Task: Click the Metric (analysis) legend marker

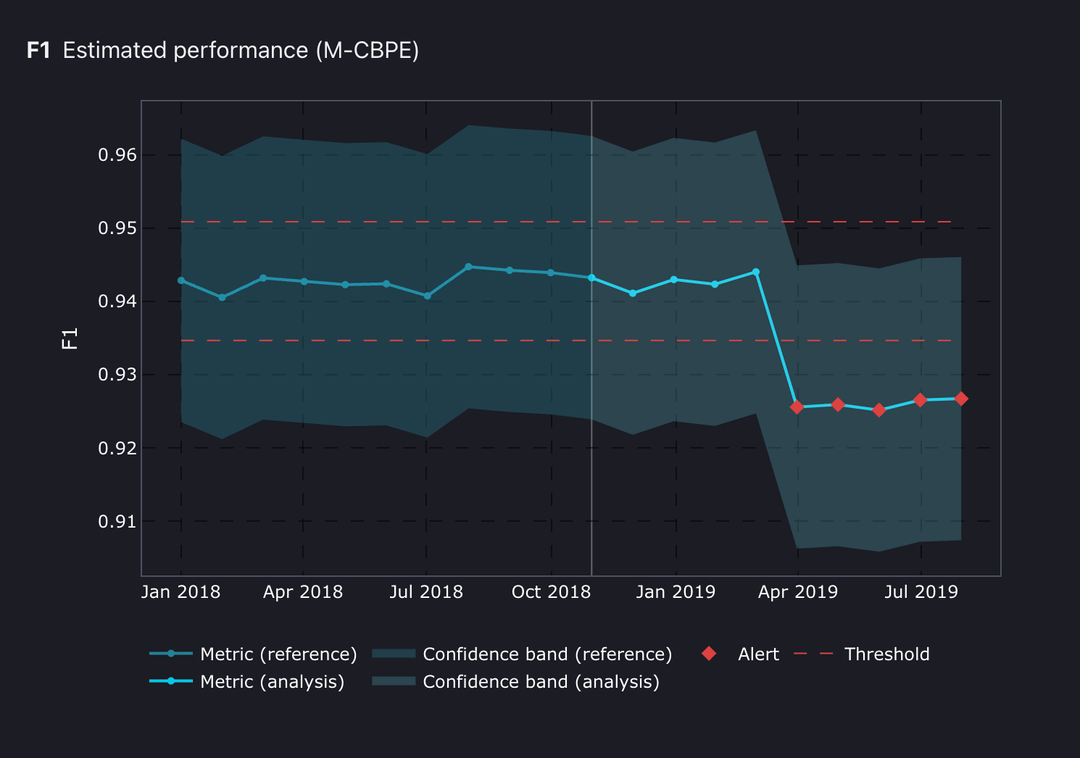Action: click(x=170, y=682)
